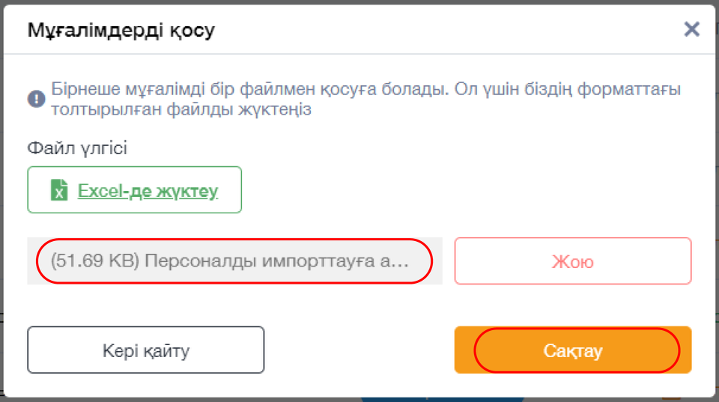Click the green Excel file icon
Screen dimensions: 719x402
click(x=60, y=189)
